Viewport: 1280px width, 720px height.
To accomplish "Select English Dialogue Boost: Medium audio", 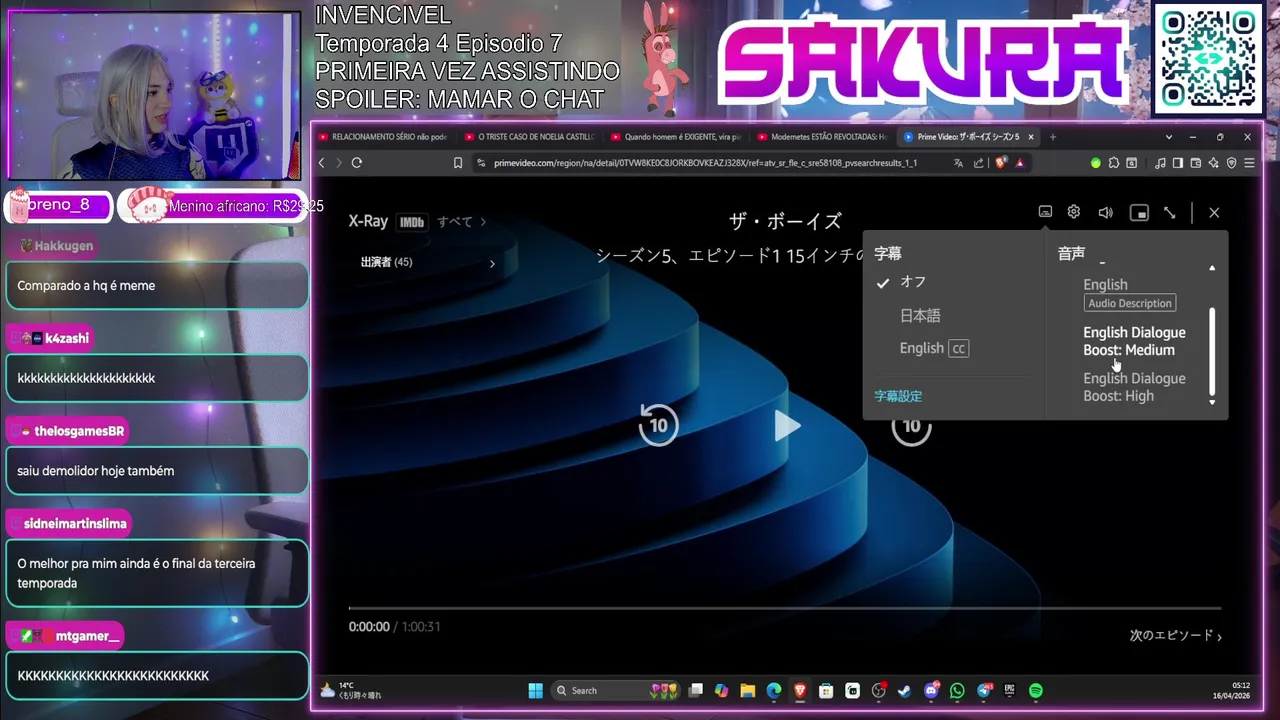I will coord(1134,341).
